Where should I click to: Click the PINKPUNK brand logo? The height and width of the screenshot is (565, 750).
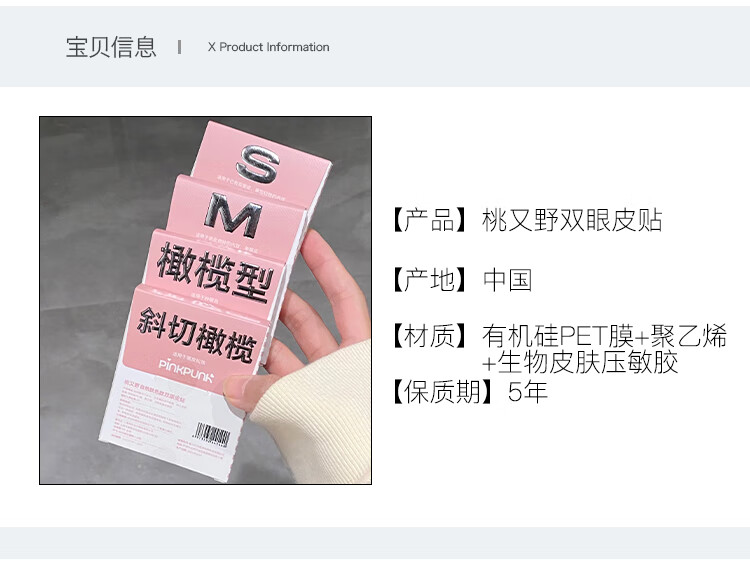[186, 371]
